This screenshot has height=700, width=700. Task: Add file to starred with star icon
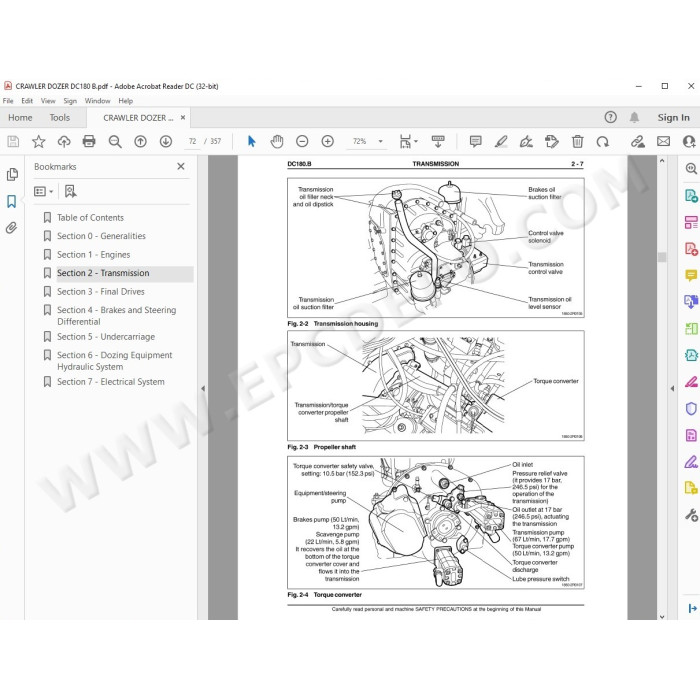click(x=39, y=142)
